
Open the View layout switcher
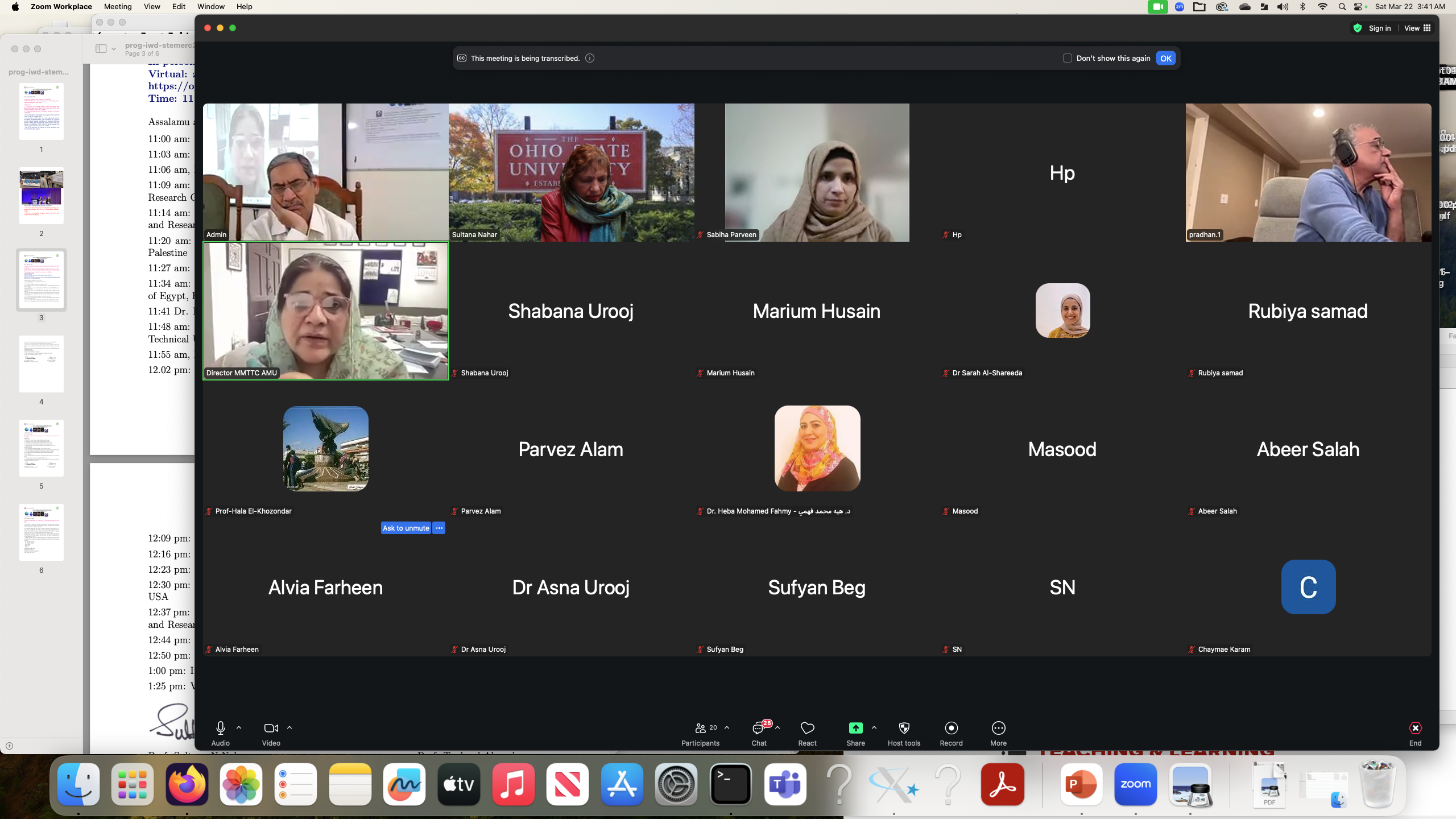tap(1417, 28)
